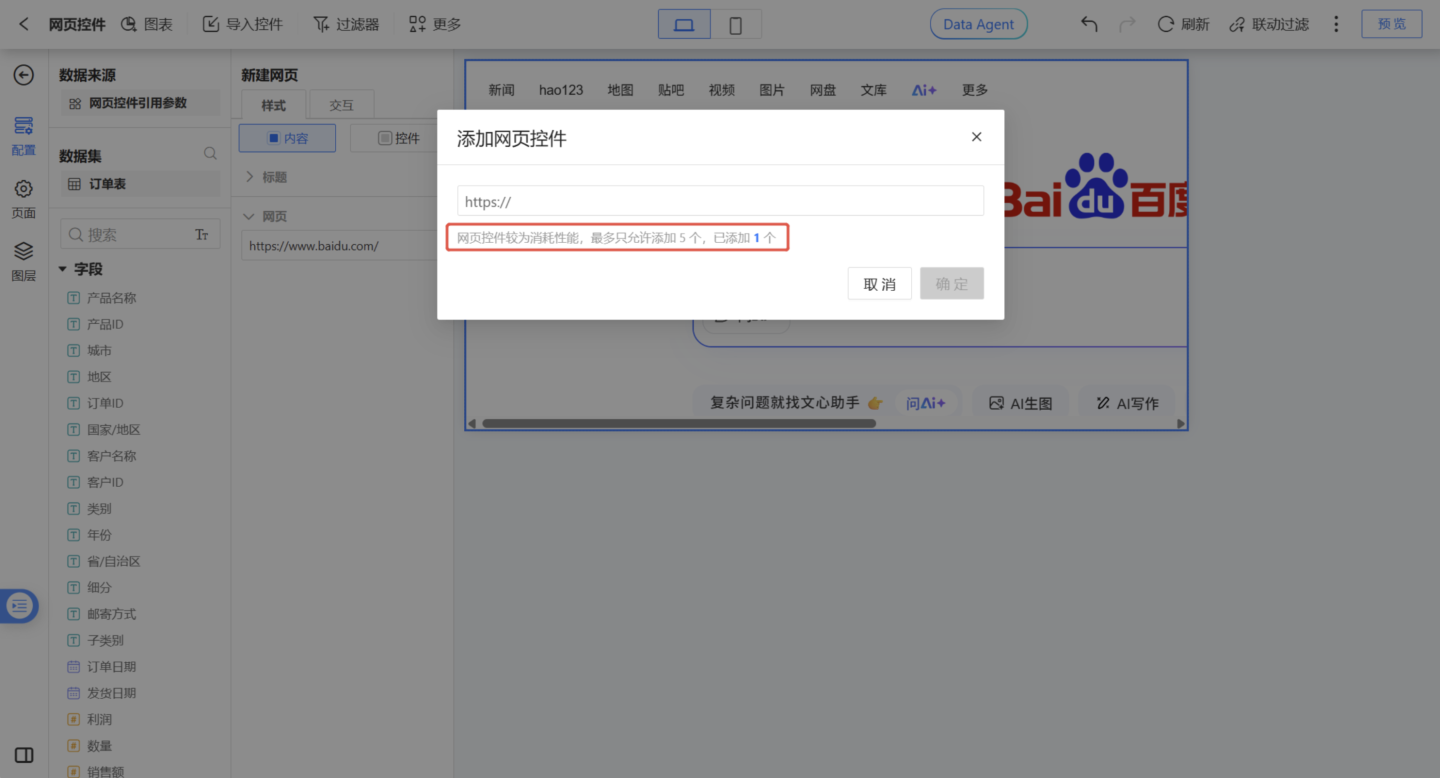This screenshot has width=1440, height=778.
Task: Switch to desktop layout view
Action: (684, 25)
